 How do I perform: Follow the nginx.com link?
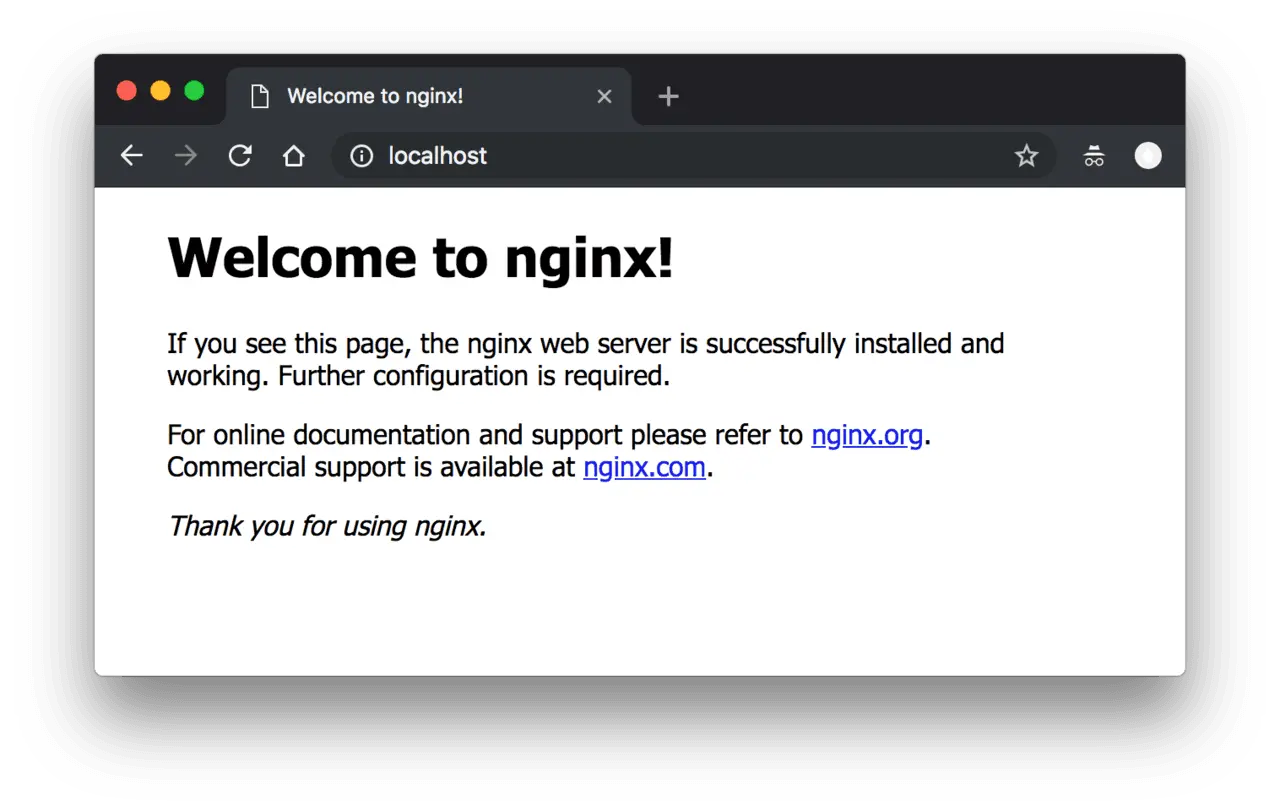[x=645, y=467]
